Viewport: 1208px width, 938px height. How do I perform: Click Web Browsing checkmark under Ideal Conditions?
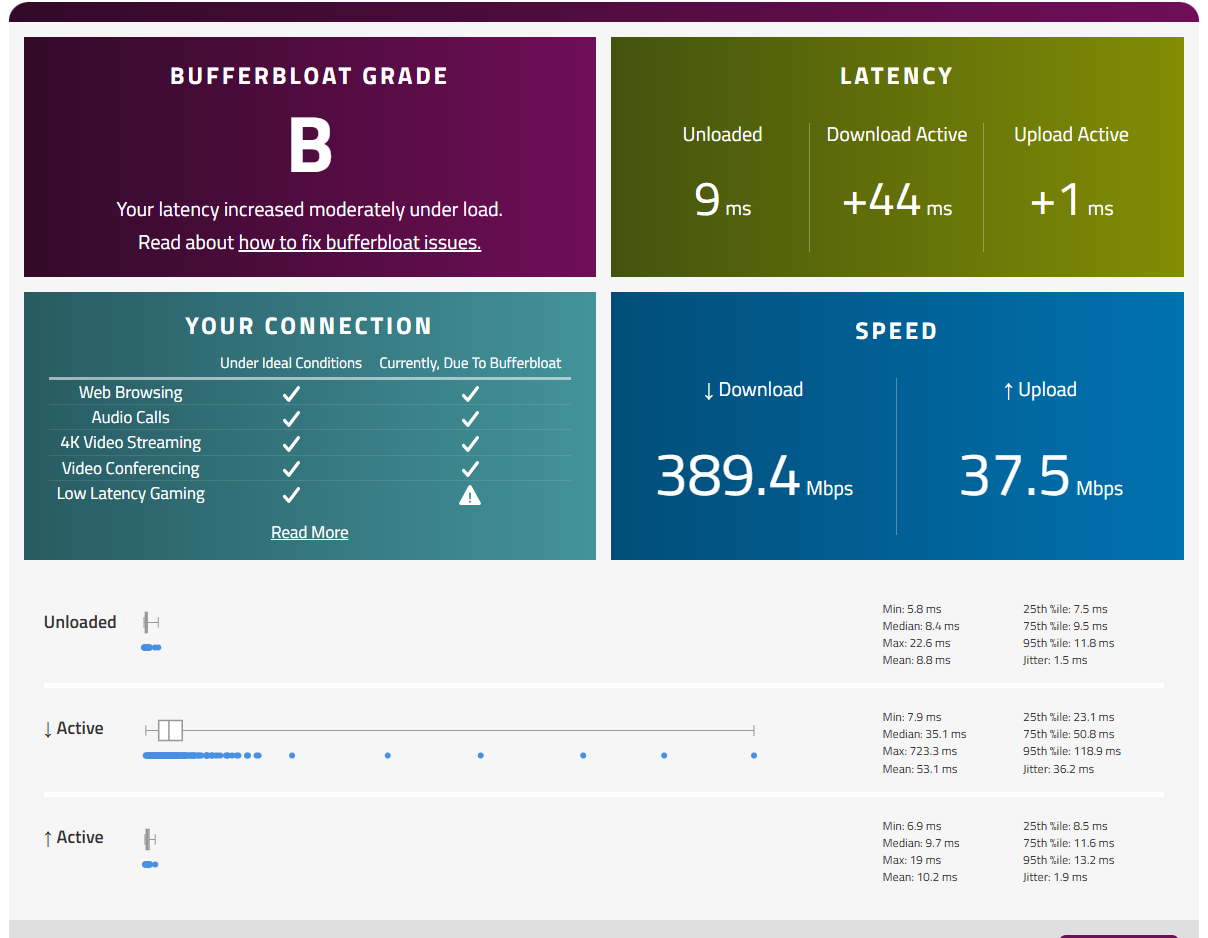click(x=291, y=393)
